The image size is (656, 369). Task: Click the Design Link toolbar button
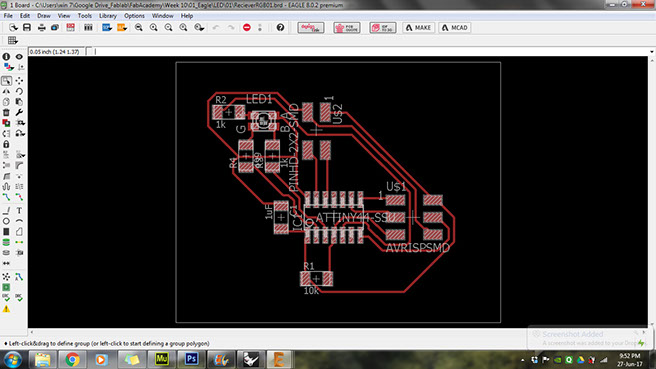[x=311, y=28]
